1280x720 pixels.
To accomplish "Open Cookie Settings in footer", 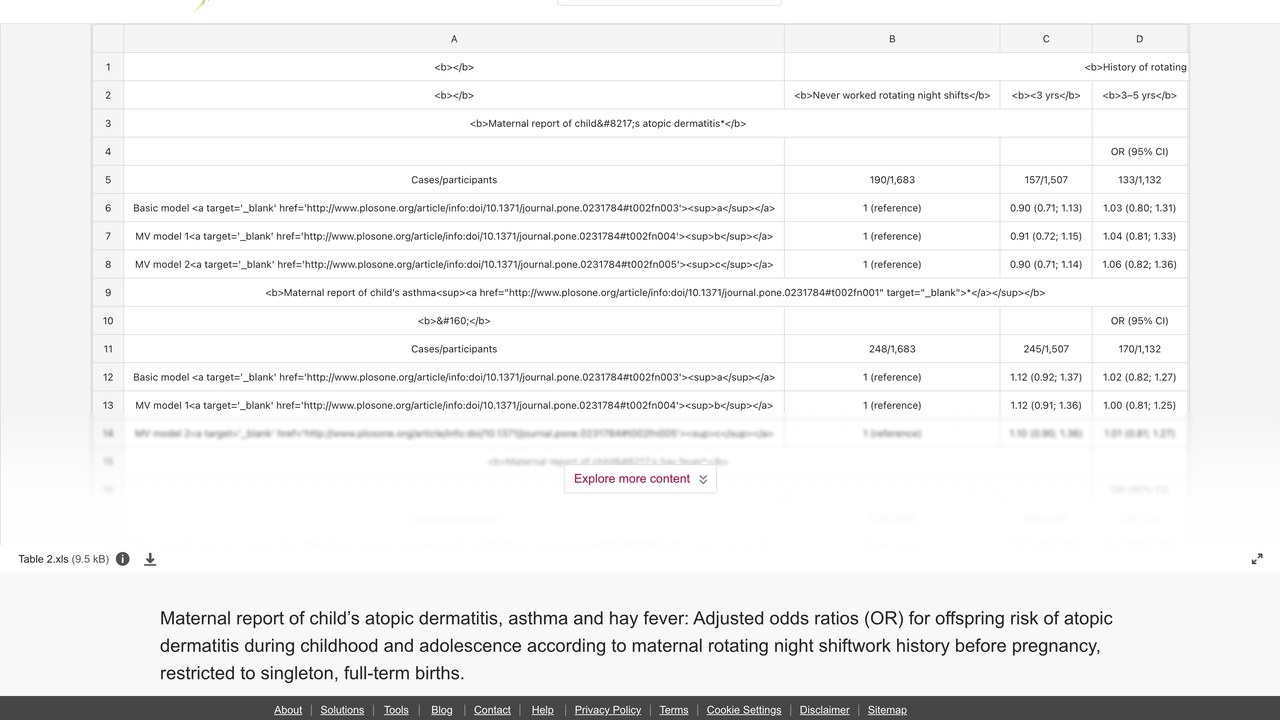I will [x=744, y=710].
